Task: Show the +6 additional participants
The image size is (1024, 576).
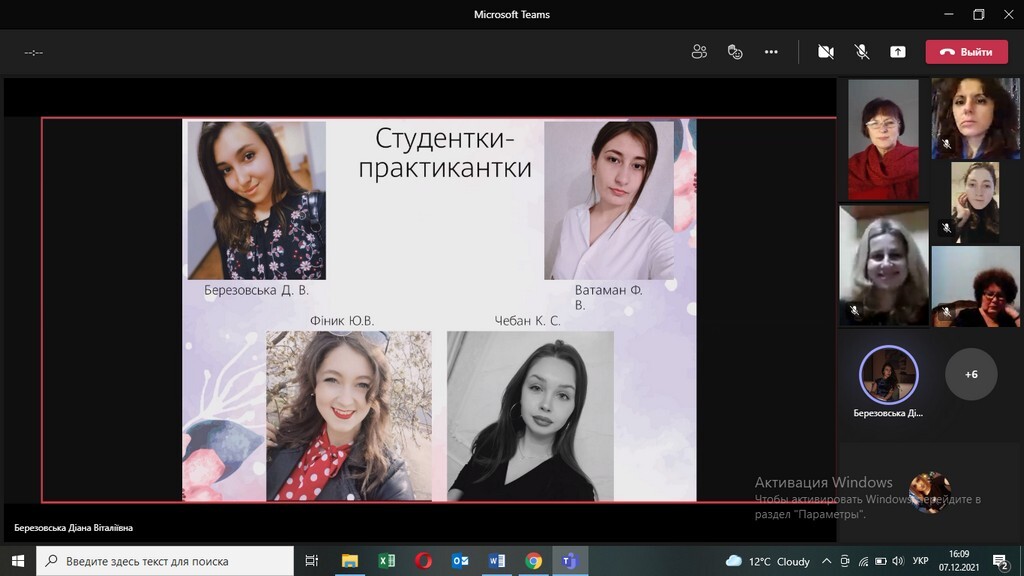Action: click(x=971, y=374)
